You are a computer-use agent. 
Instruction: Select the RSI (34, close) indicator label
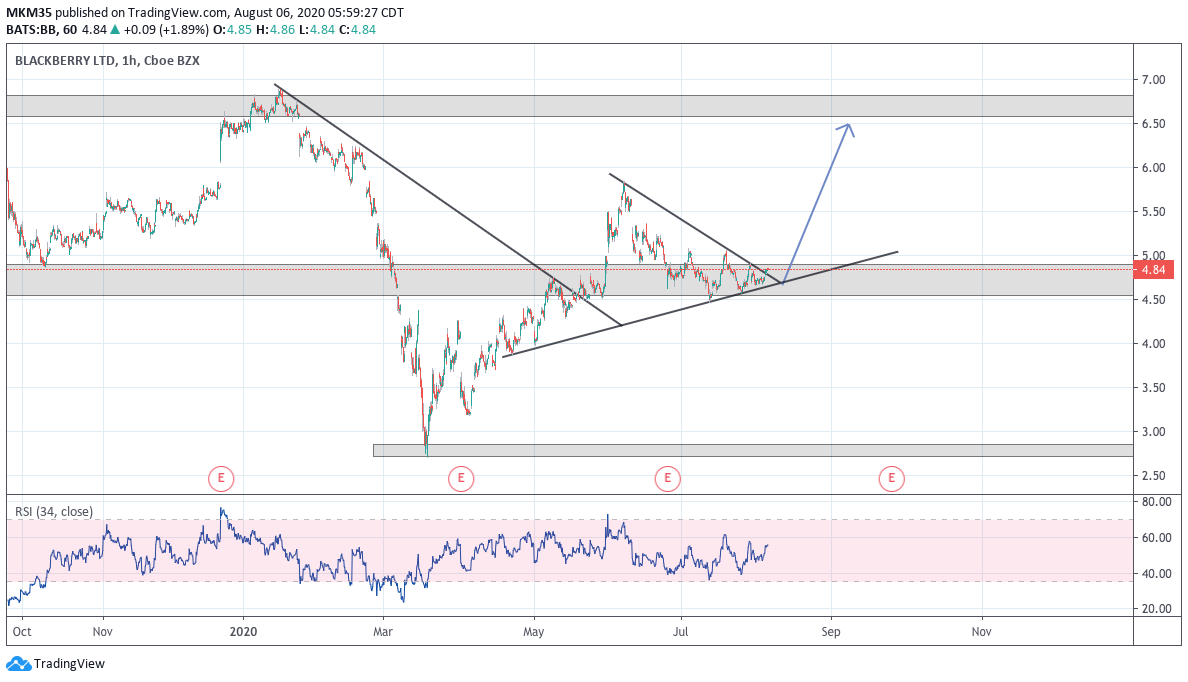pos(54,512)
